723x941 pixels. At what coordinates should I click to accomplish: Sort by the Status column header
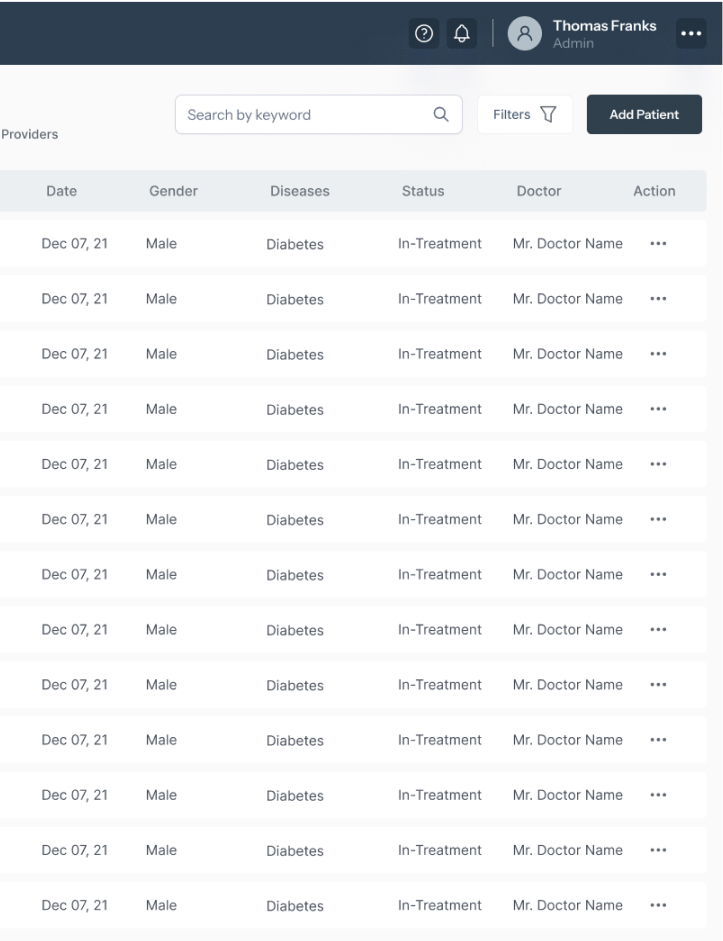pos(423,191)
